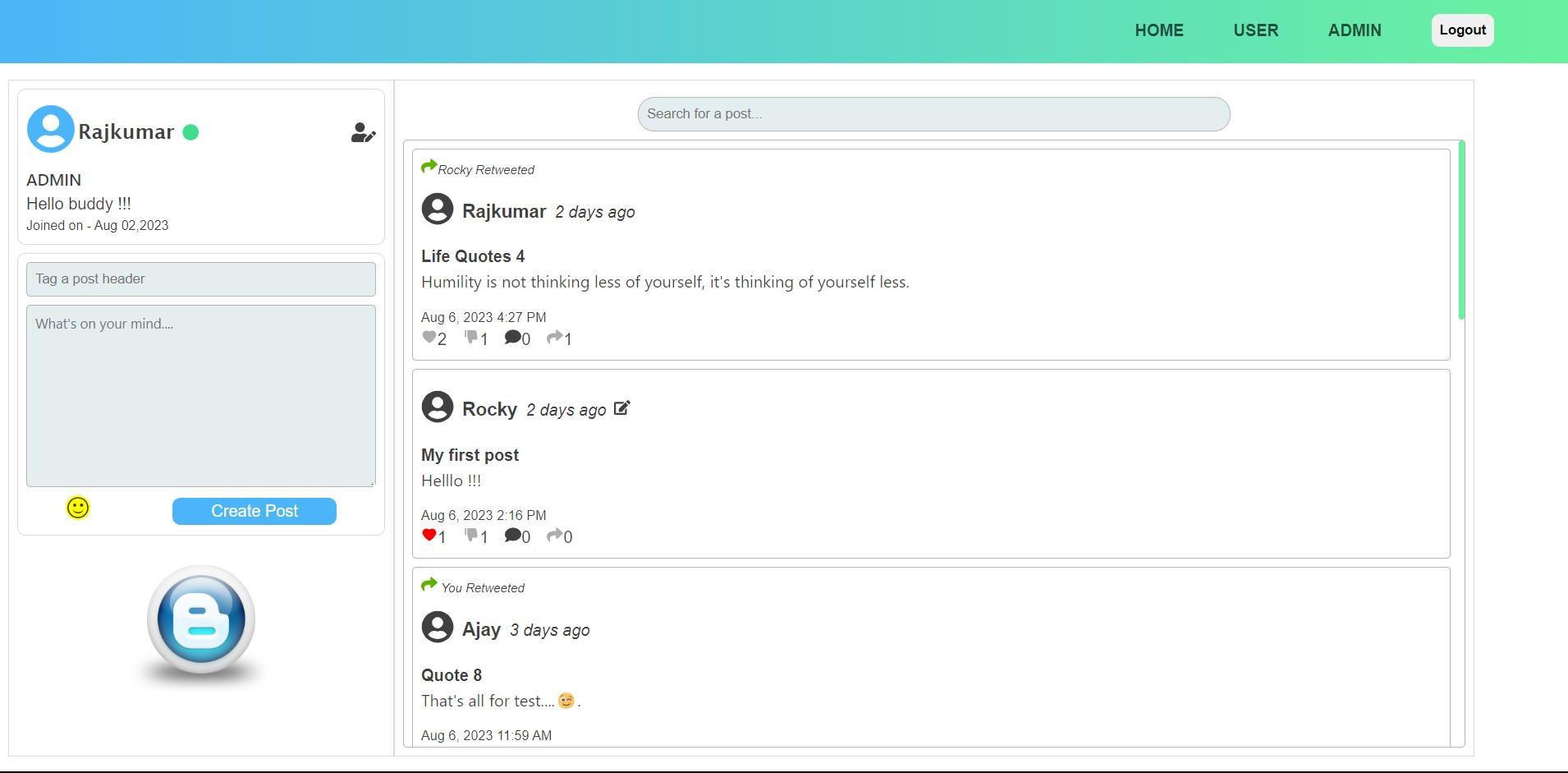Click Rajkumar's blue profile avatar

click(x=50, y=129)
